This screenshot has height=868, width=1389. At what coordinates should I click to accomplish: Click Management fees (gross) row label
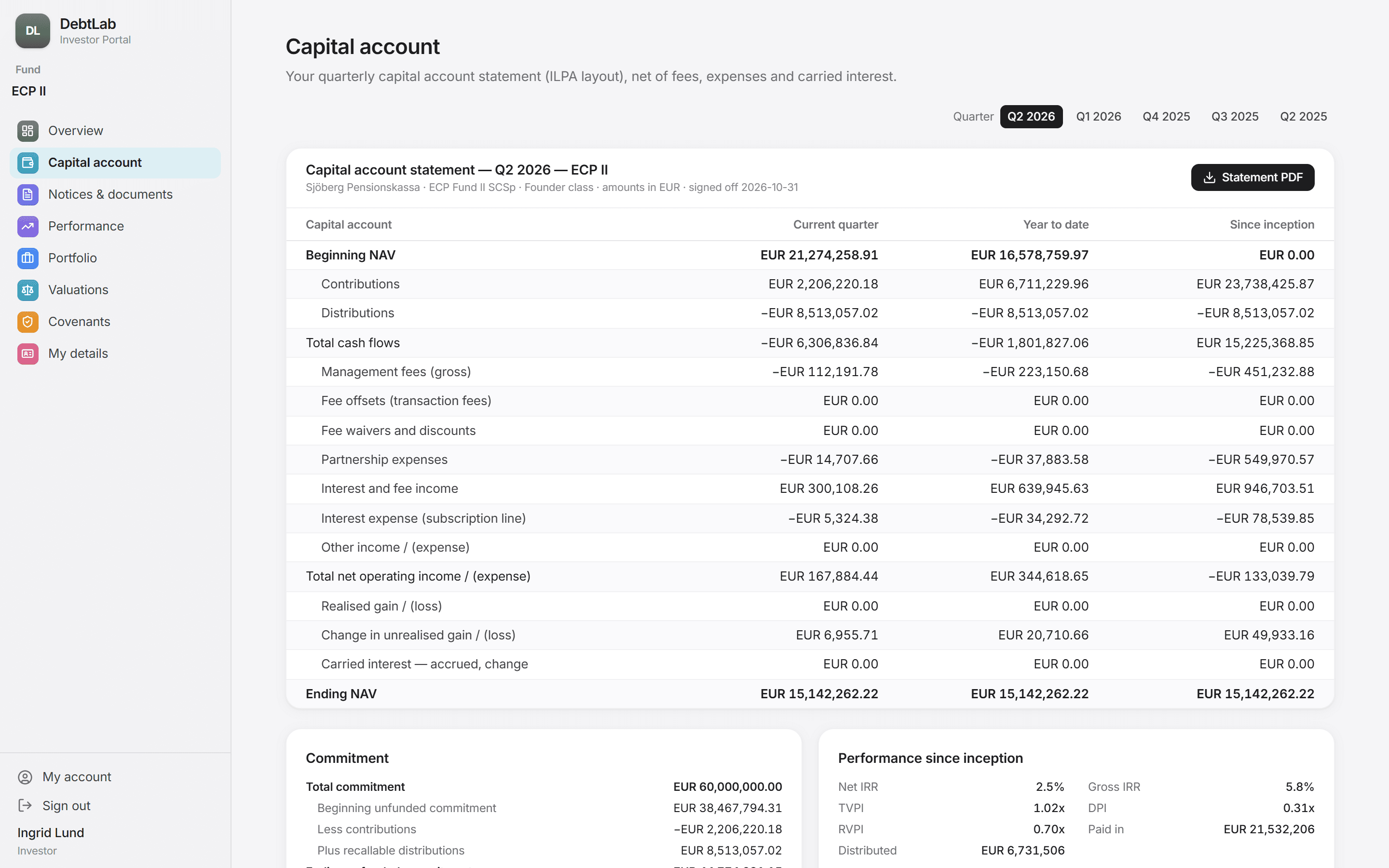396,372
